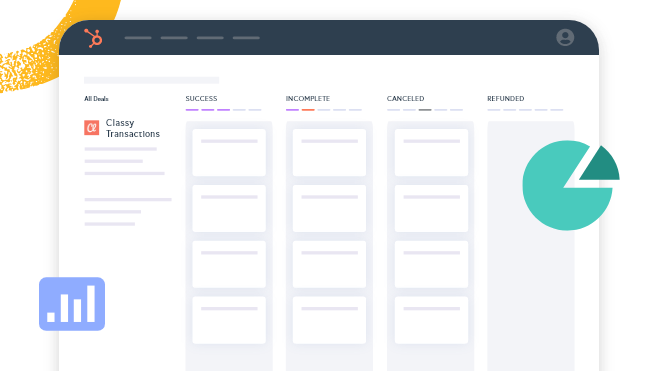The height and width of the screenshot is (371, 658).
Task: Open the user profile avatar icon
Action: click(x=565, y=37)
